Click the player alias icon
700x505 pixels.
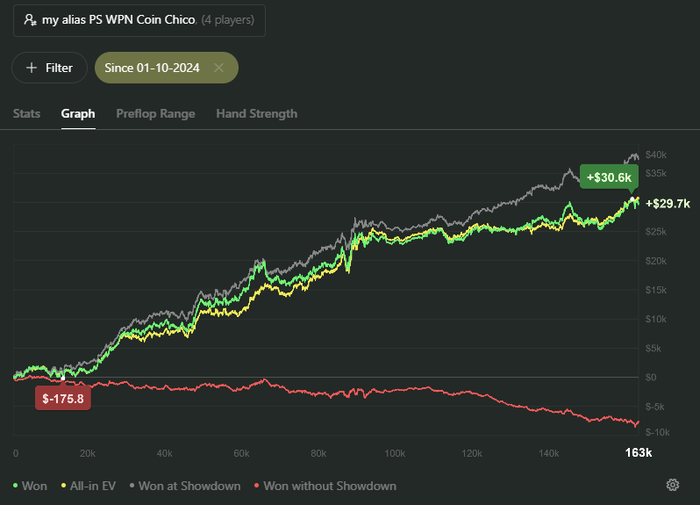click(x=30, y=19)
